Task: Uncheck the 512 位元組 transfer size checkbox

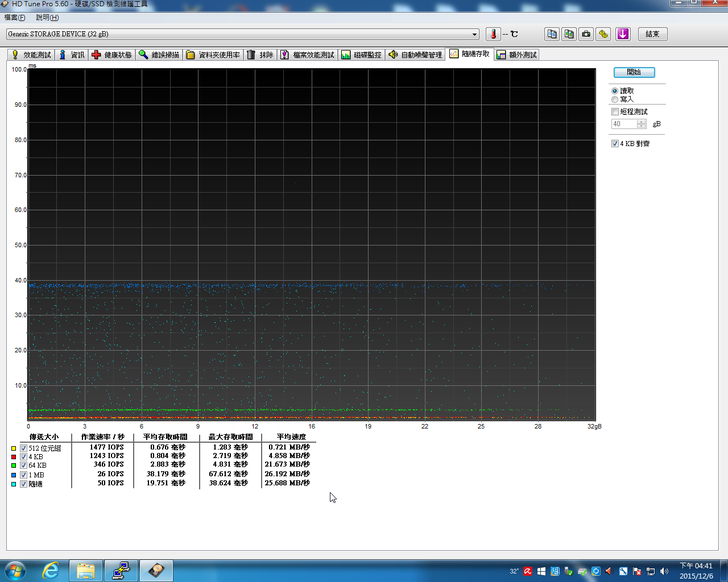Action: (24, 447)
